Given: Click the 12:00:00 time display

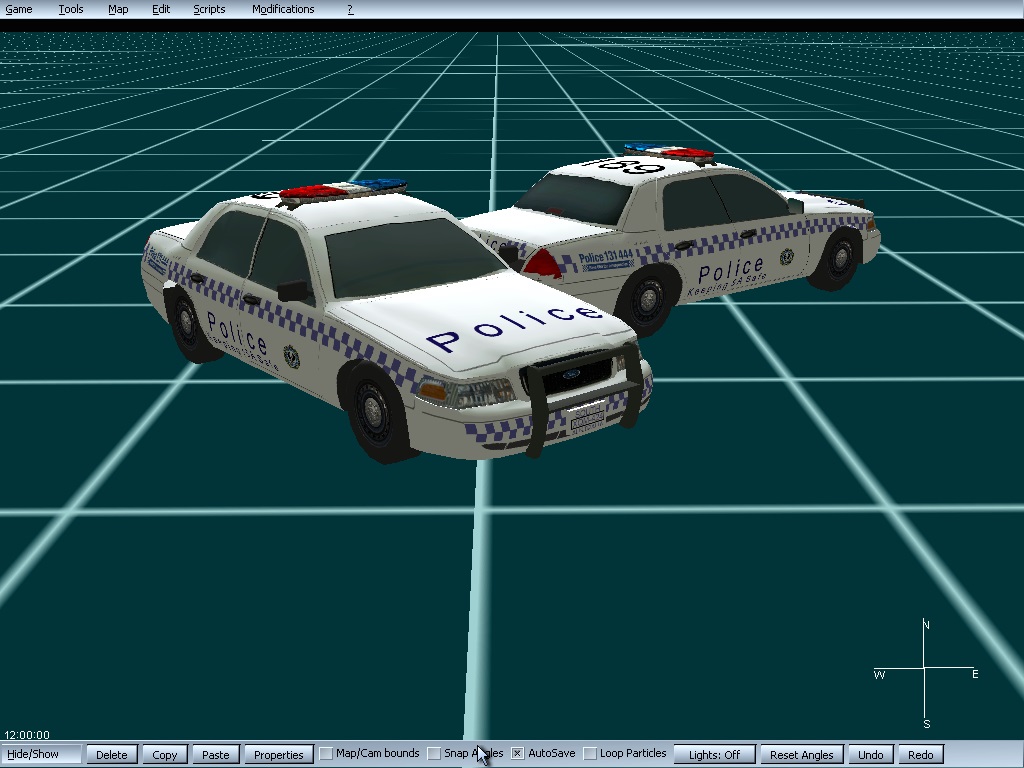Looking at the screenshot, I should [27, 735].
